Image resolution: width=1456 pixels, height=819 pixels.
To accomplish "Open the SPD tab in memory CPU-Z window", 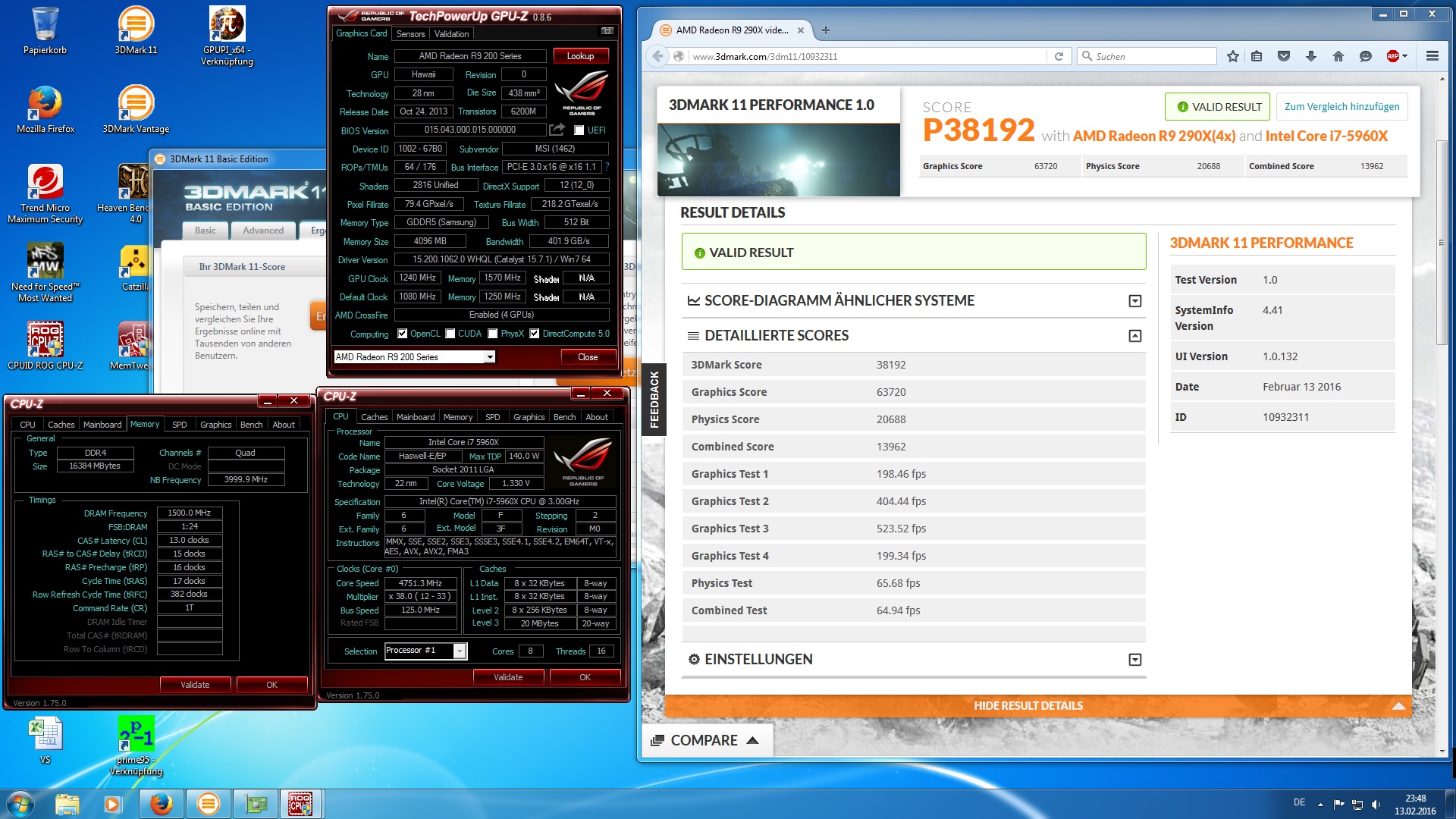I will pyautogui.click(x=179, y=425).
